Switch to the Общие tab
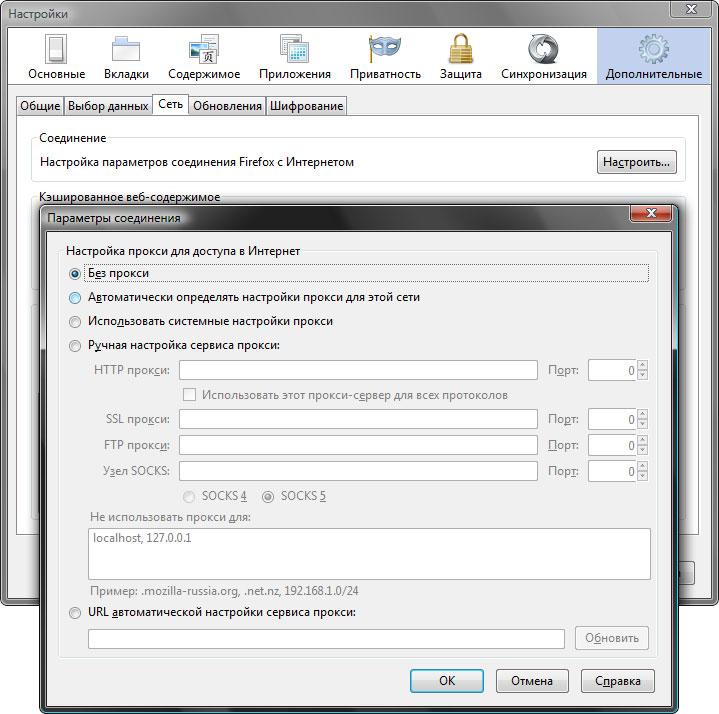 [40, 106]
